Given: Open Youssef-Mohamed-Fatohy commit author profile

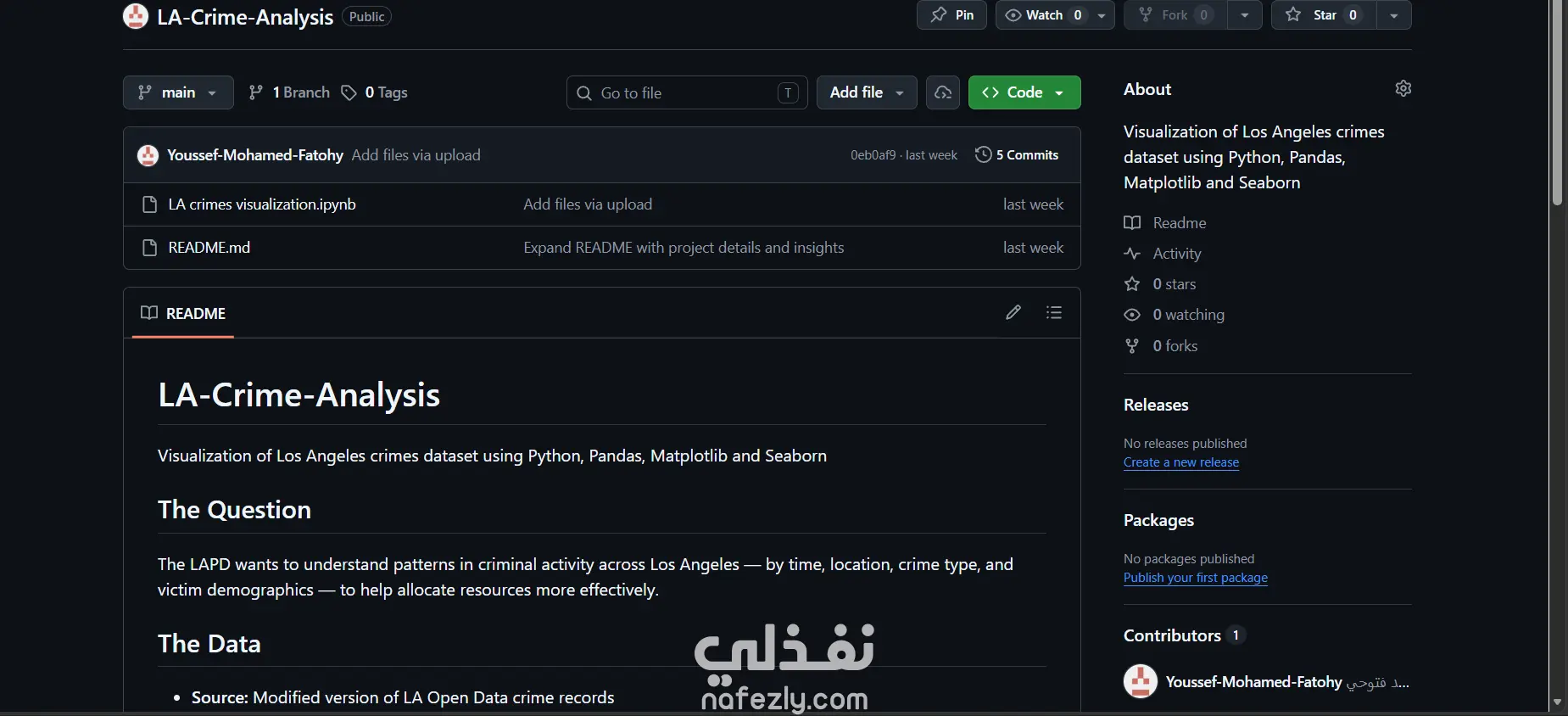Looking at the screenshot, I should (x=255, y=155).
